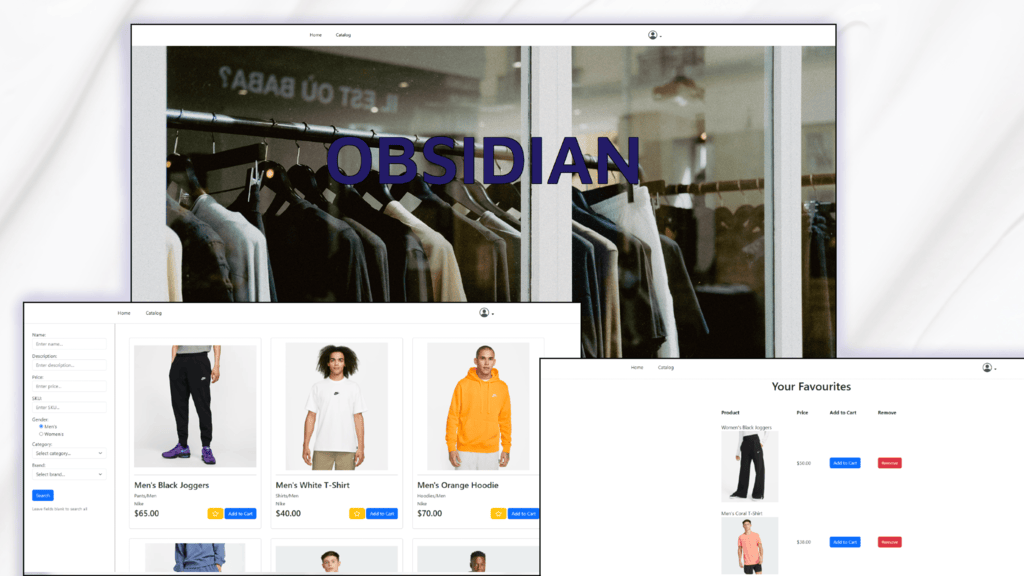Focus the Enter price text field
This screenshot has height=576, width=1024.
(x=69, y=386)
